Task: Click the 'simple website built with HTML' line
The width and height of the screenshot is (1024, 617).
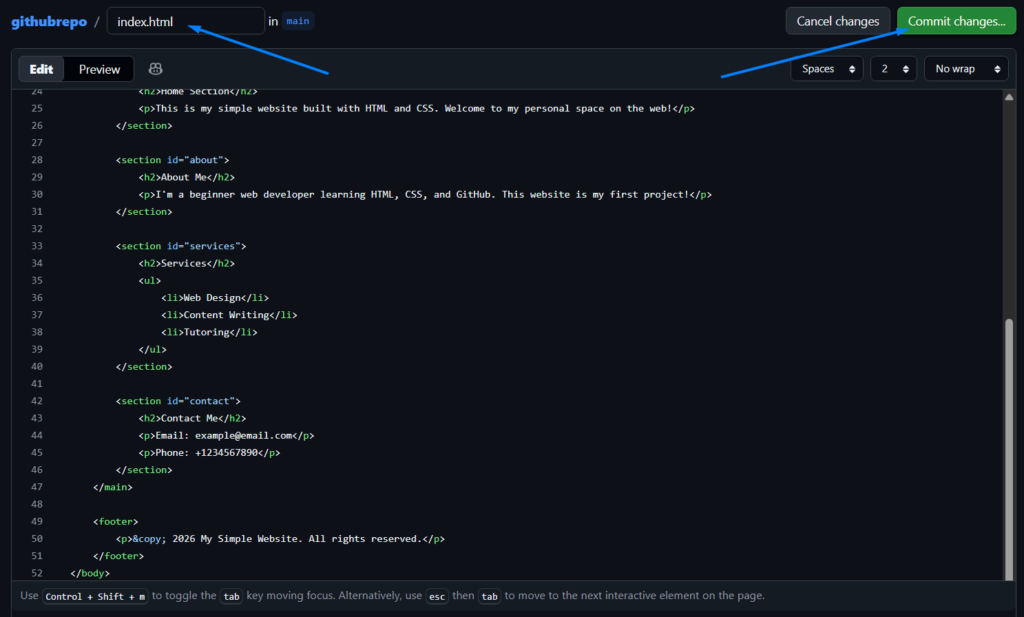Action: click(x=417, y=108)
